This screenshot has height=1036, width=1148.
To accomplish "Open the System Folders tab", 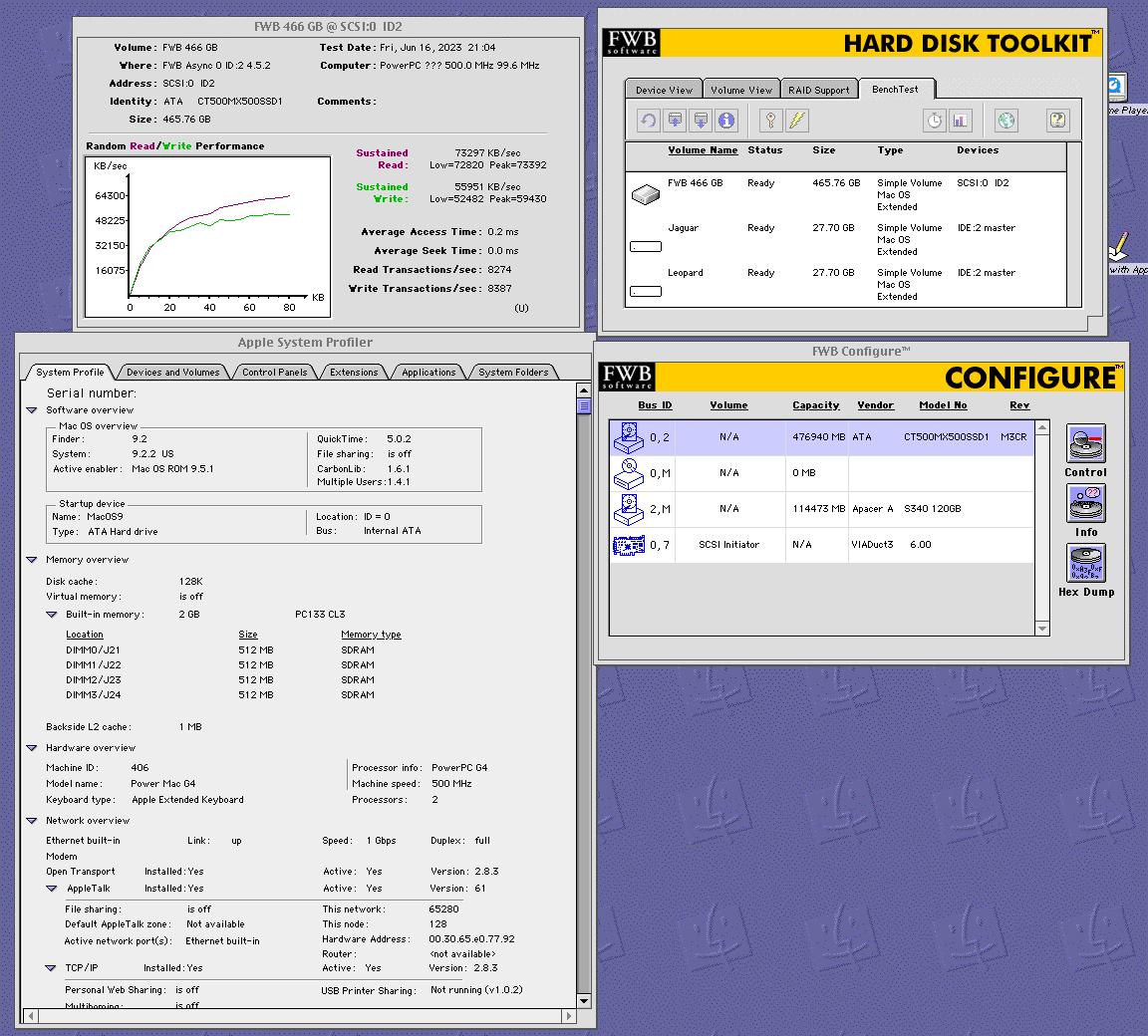I will 513,372.
